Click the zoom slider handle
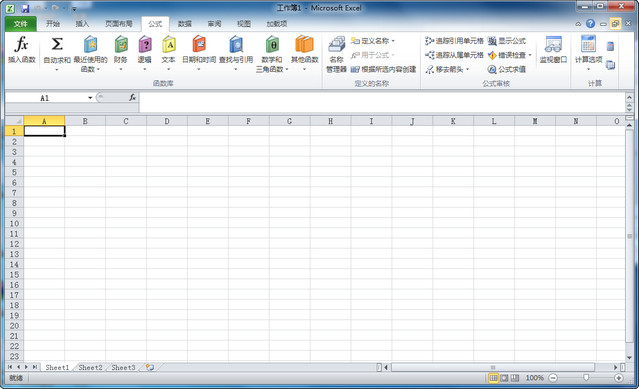Viewport: 639px width, 389px height. (x=586, y=378)
